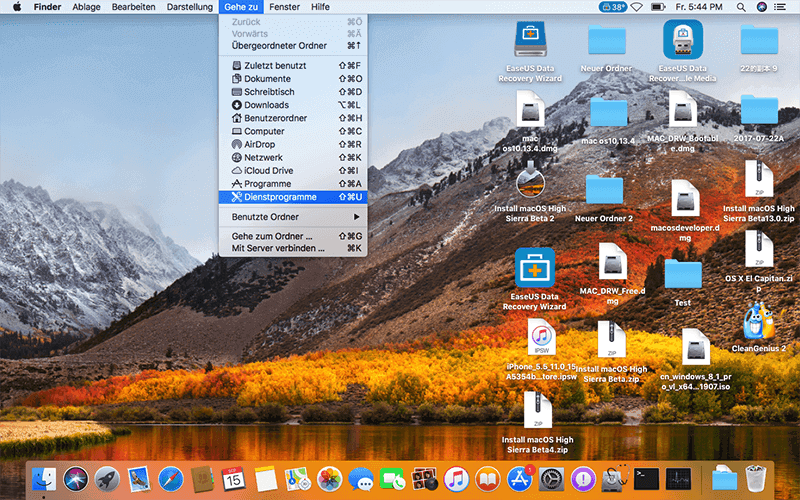Launch Siri from the Dock
800x500 pixels.
76,479
